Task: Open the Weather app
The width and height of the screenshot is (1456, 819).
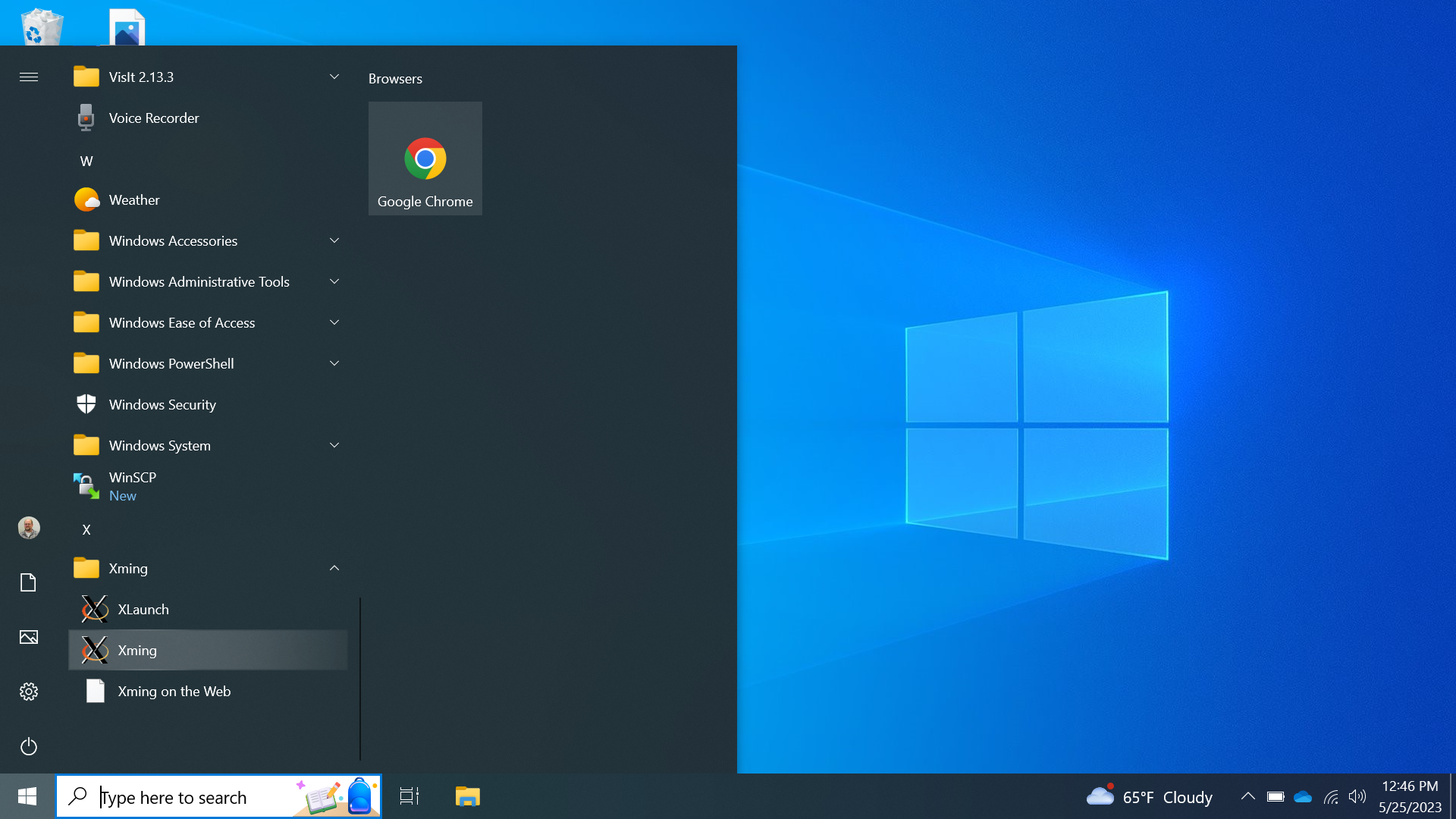Action: pos(134,200)
